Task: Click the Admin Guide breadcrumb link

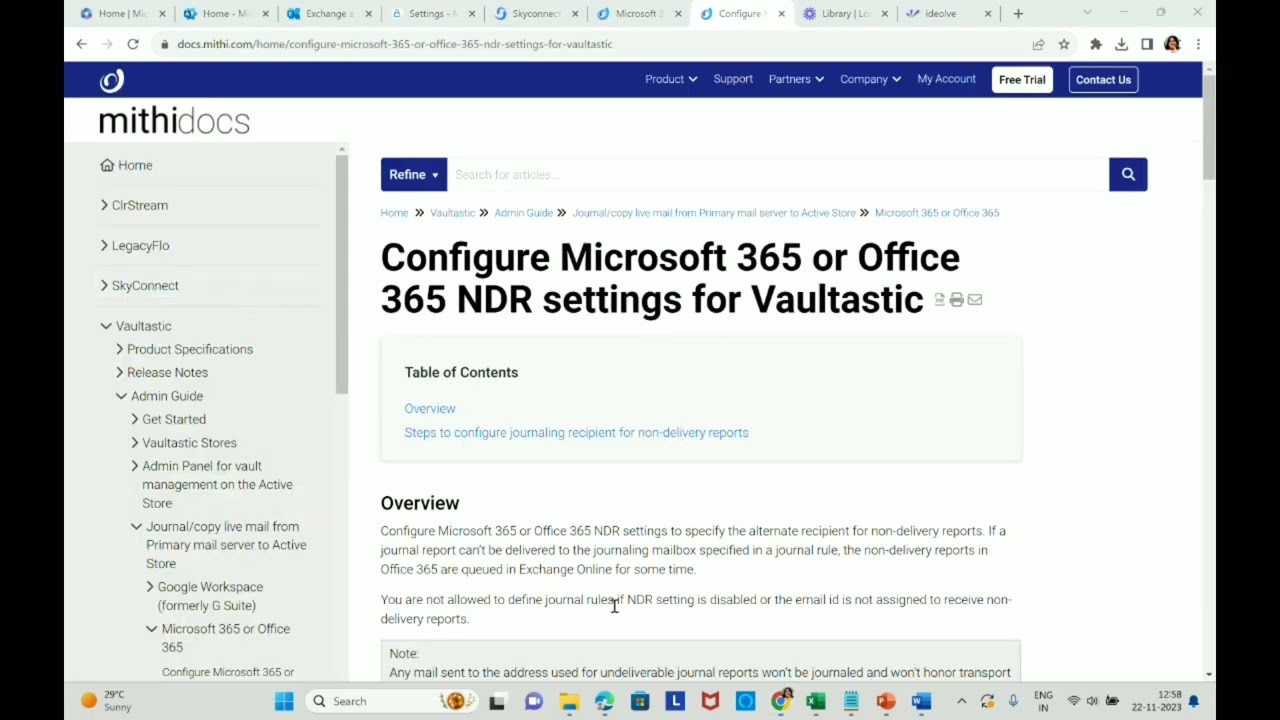Action: click(523, 212)
